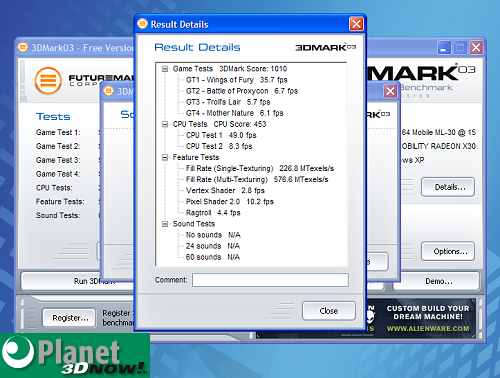
Task: Click the Close button in Result Details
Action: [329, 311]
